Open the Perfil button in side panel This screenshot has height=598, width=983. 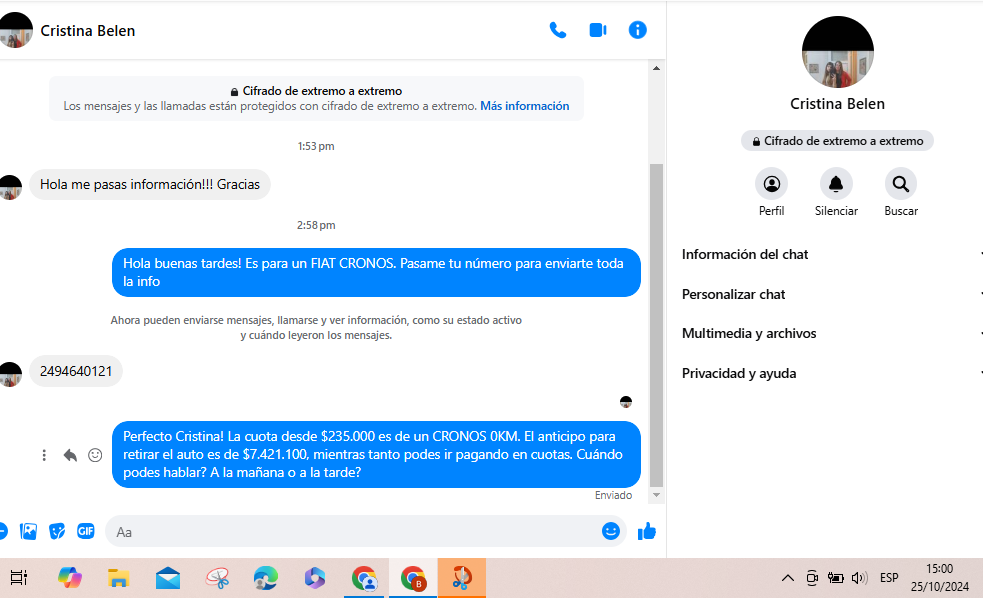771,184
